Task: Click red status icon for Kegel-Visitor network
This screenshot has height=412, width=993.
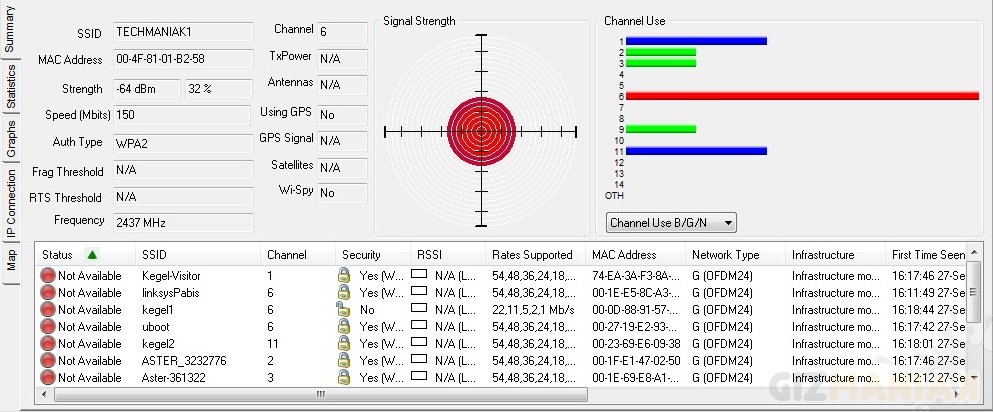Action: point(48,275)
